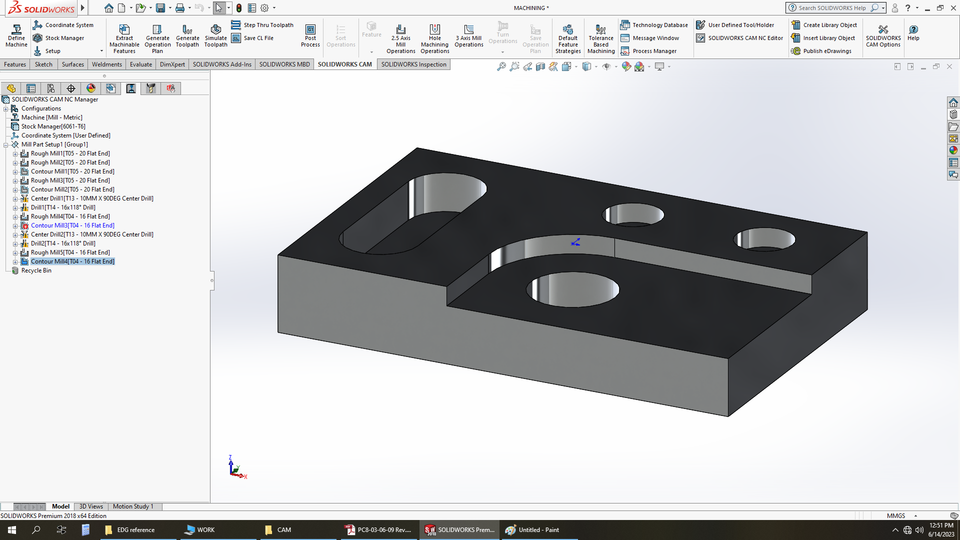Switch to the Features ribbon tab
This screenshot has width=960, height=540.
tap(15, 64)
